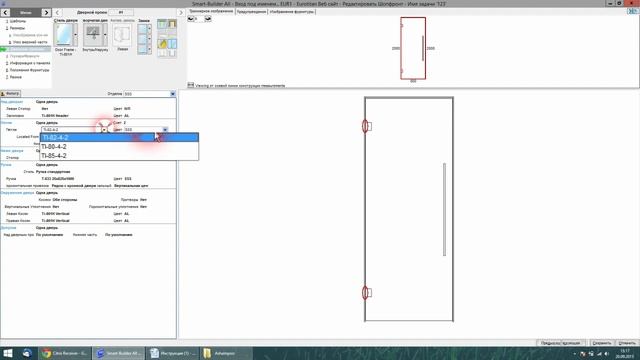Click the Левая door count thumbnail
The image size is (640, 360).
click(x=122, y=35)
